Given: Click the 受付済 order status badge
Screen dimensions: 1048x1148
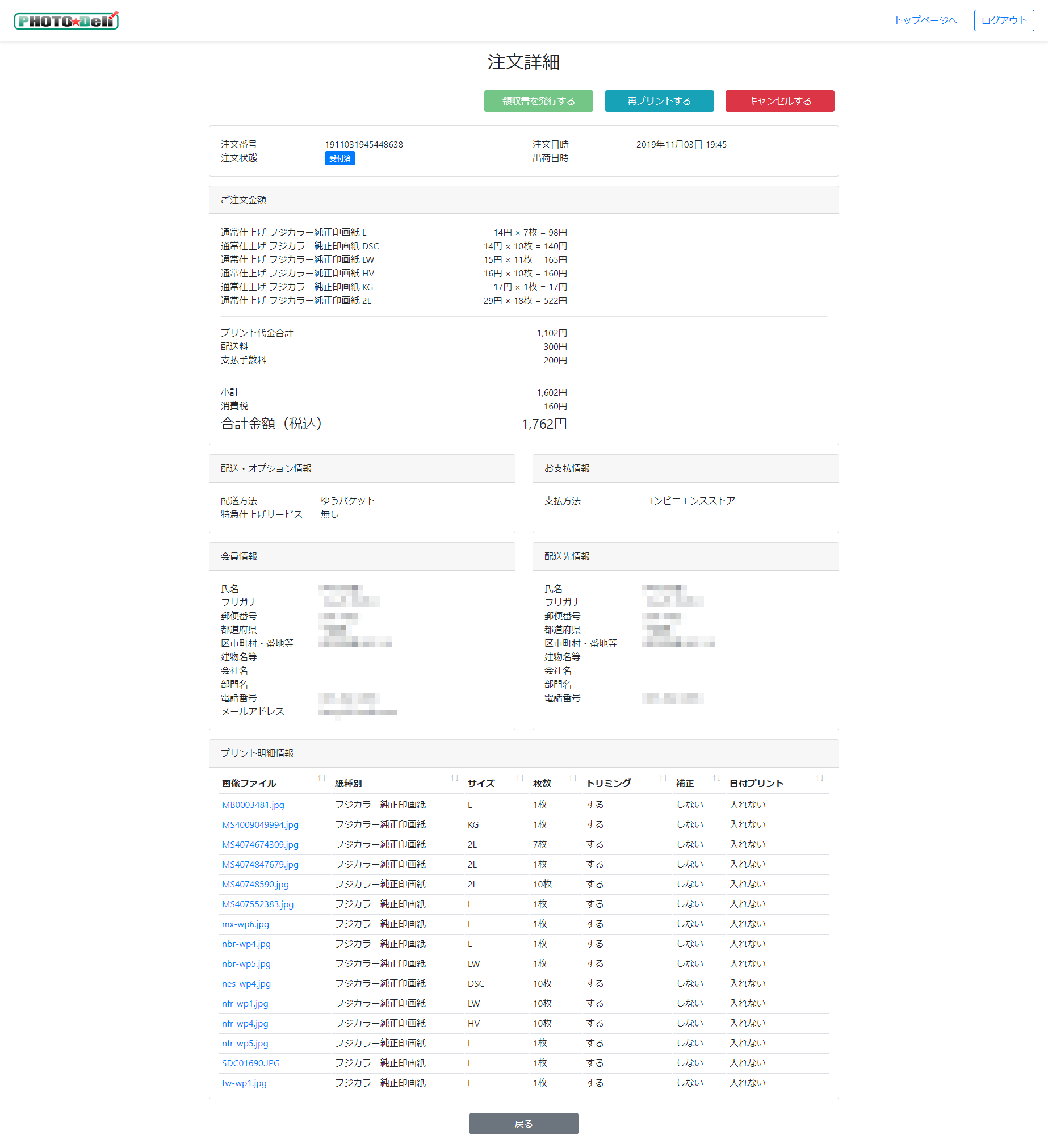Looking at the screenshot, I should point(340,158).
